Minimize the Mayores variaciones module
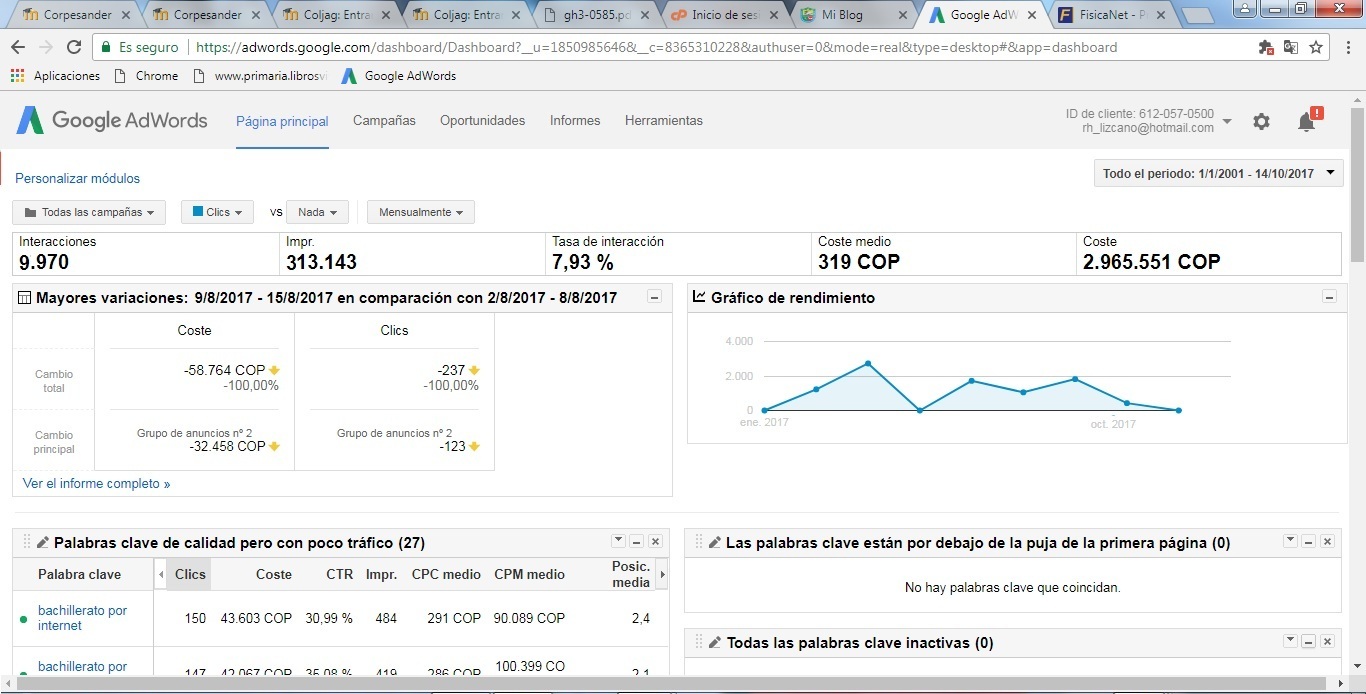This screenshot has height=694, width=1366. point(654,297)
